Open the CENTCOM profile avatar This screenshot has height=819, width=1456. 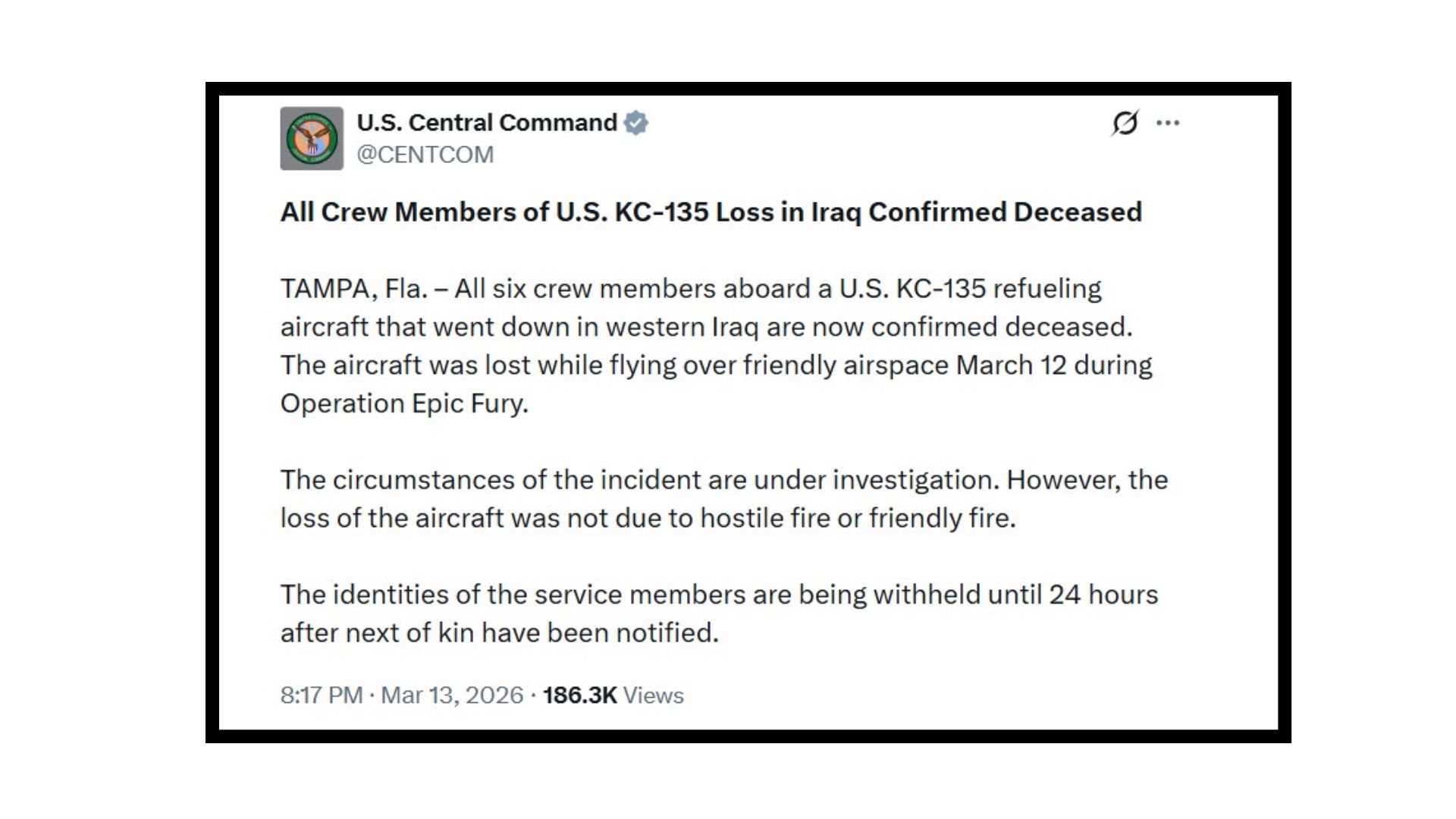311,138
